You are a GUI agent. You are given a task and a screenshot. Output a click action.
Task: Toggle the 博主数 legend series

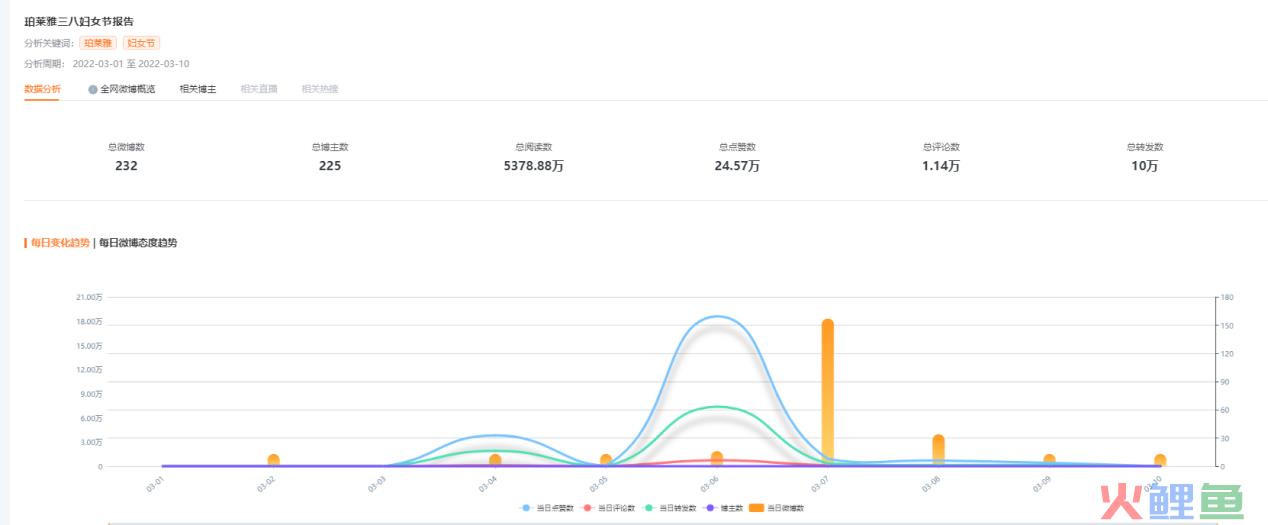coord(724,508)
